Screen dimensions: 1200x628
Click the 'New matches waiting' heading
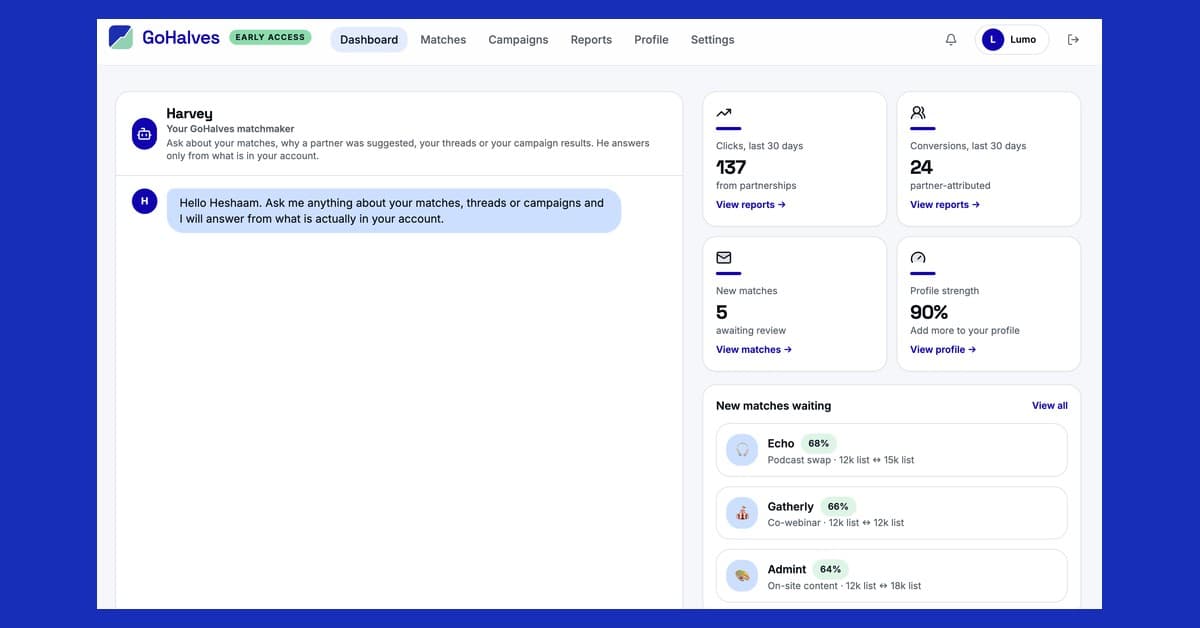point(773,406)
